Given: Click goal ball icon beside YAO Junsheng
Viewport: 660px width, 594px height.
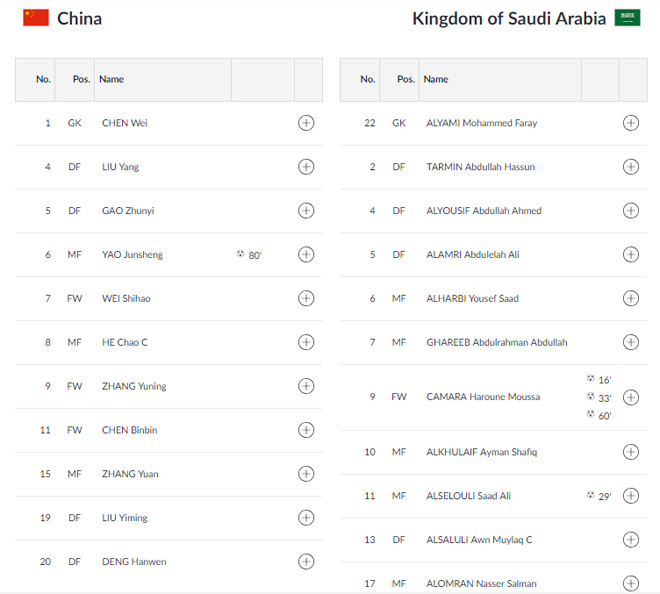Looking at the screenshot, I should (240, 254).
